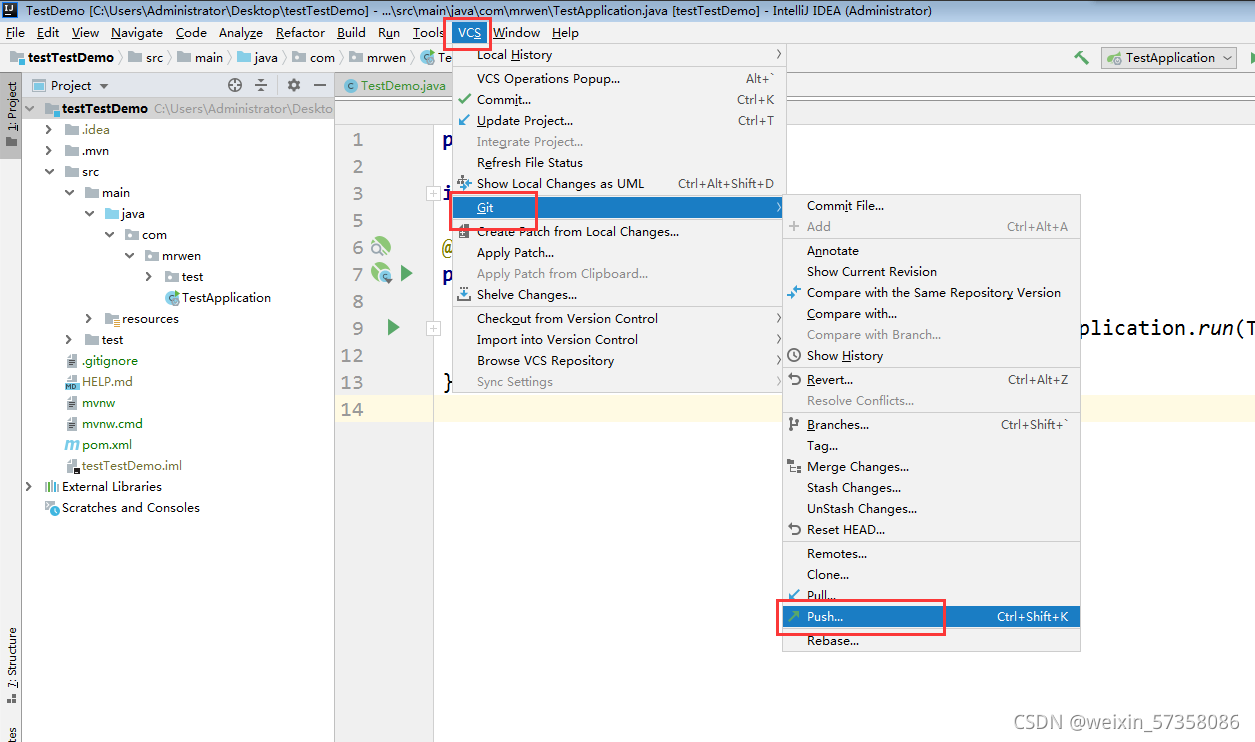1255x742 pixels.
Task: Open the 1: Project tool window tab
Action: click(x=11, y=115)
